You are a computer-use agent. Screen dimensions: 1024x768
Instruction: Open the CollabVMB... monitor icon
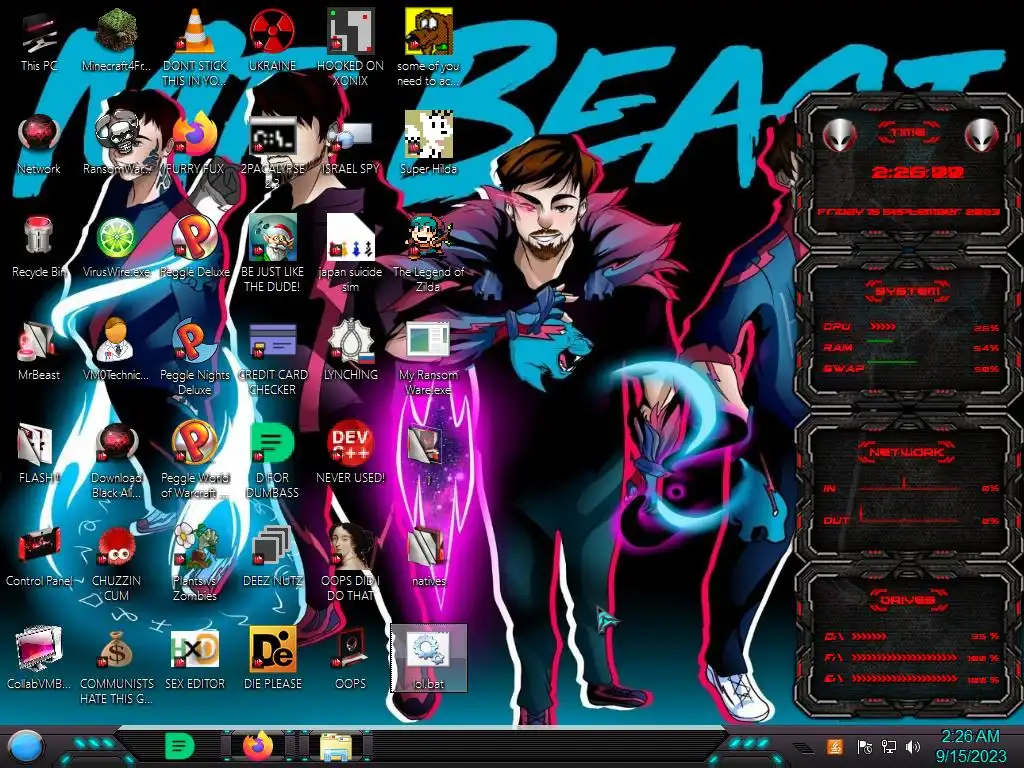tap(39, 658)
